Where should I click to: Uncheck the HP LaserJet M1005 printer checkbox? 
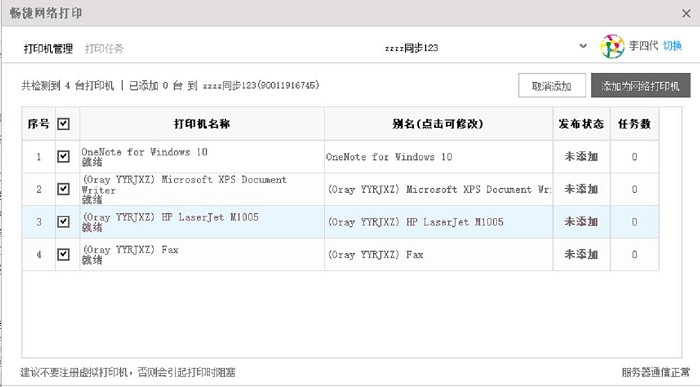point(63,221)
